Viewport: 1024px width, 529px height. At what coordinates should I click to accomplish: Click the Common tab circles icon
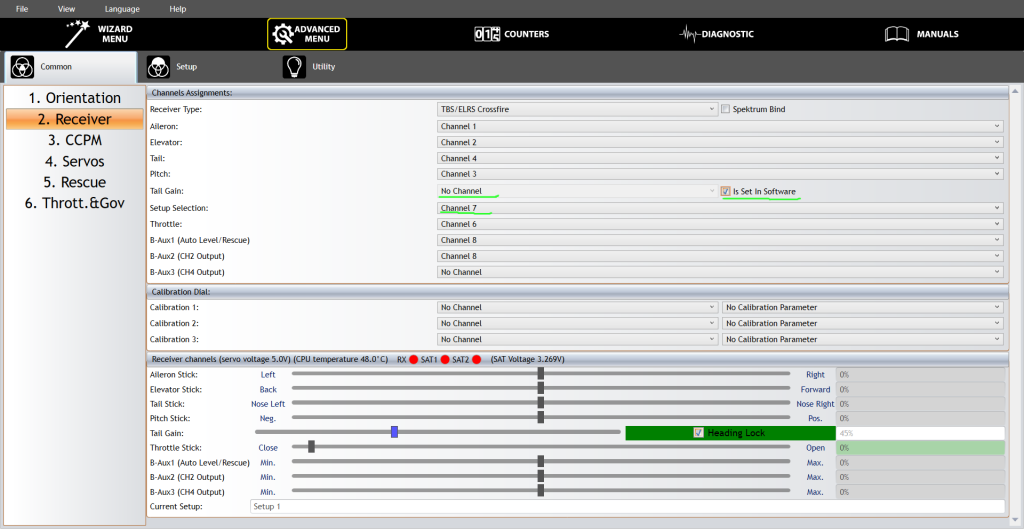click(22, 67)
